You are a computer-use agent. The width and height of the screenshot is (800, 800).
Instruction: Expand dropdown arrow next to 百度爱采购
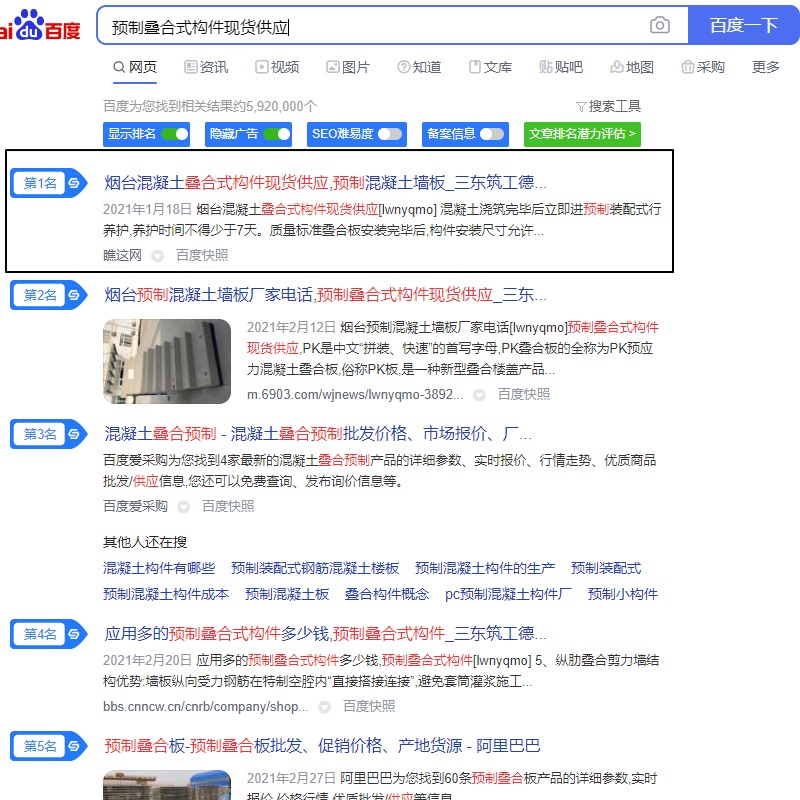point(183,507)
